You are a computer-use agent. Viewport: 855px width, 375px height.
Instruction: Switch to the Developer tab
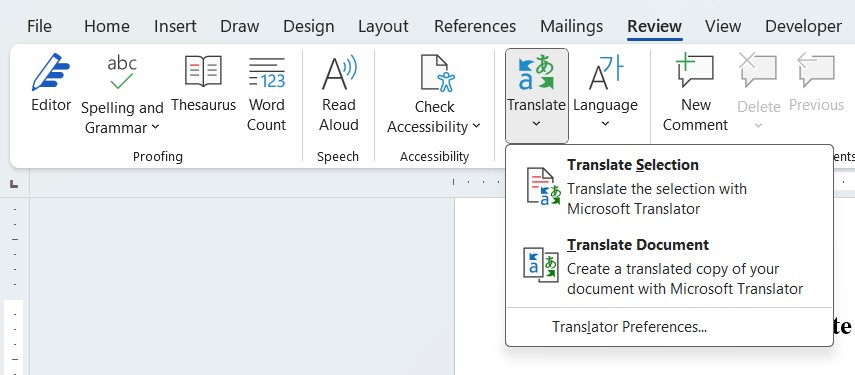coord(803,26)
